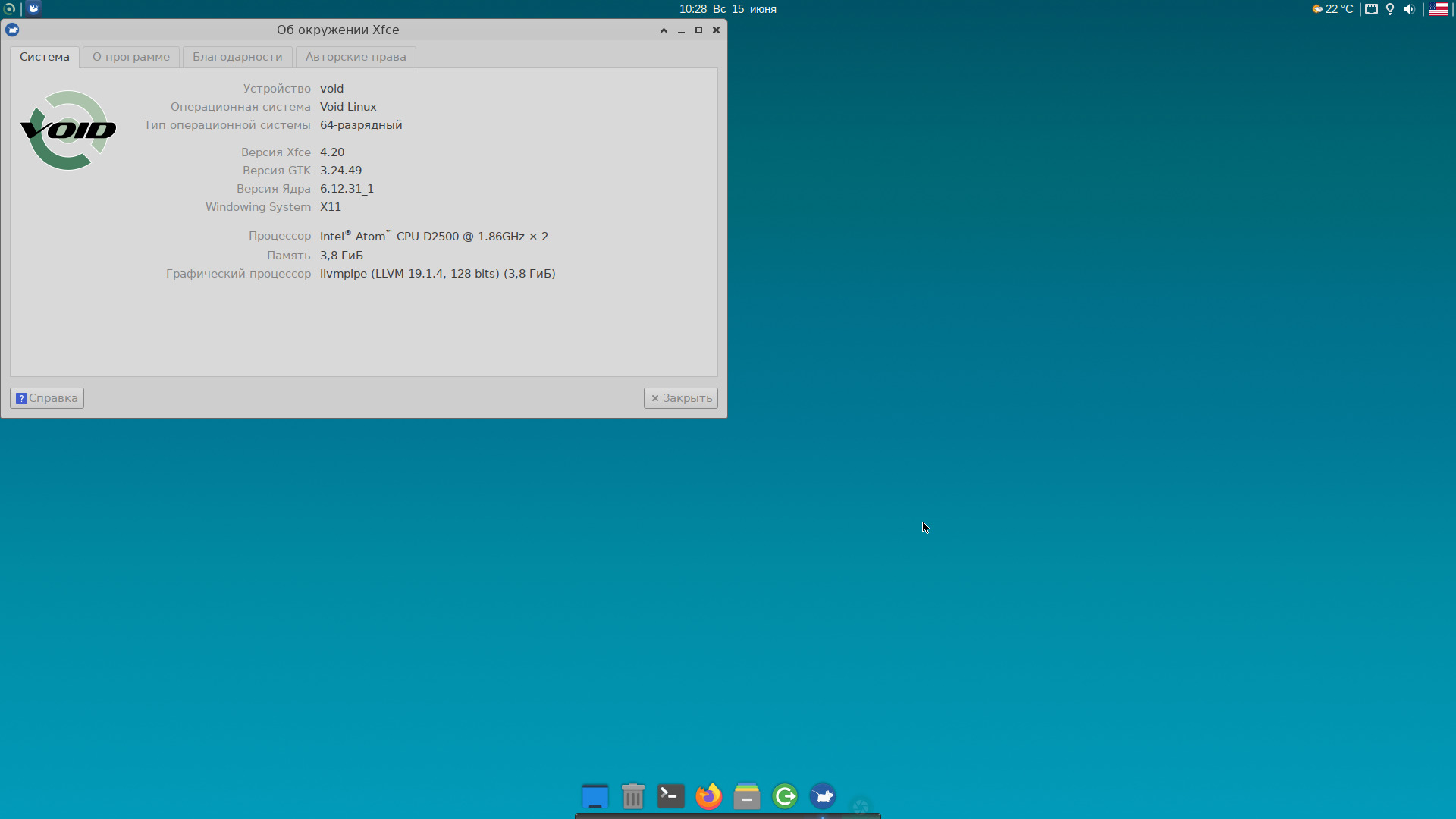Select the Авторские права tab
This screenshot has height=819, width=1456.
pos(356,57)
